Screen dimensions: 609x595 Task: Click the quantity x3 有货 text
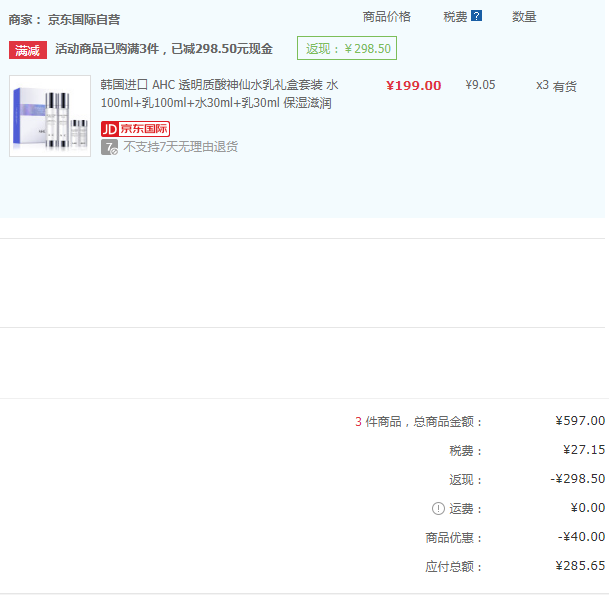tap(557, 86)
